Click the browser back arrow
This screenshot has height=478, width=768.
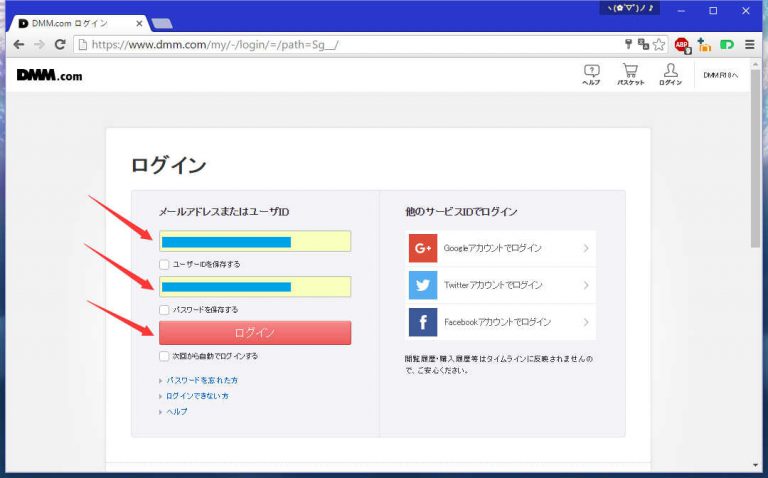point(19,45)
